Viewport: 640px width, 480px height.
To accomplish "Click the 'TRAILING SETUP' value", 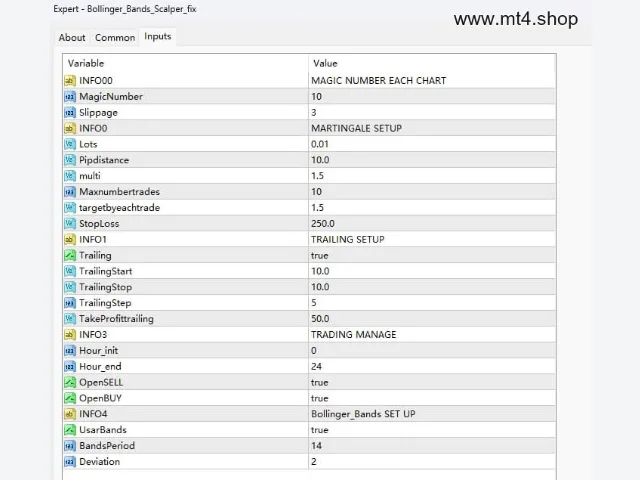I will click(348, 240).
